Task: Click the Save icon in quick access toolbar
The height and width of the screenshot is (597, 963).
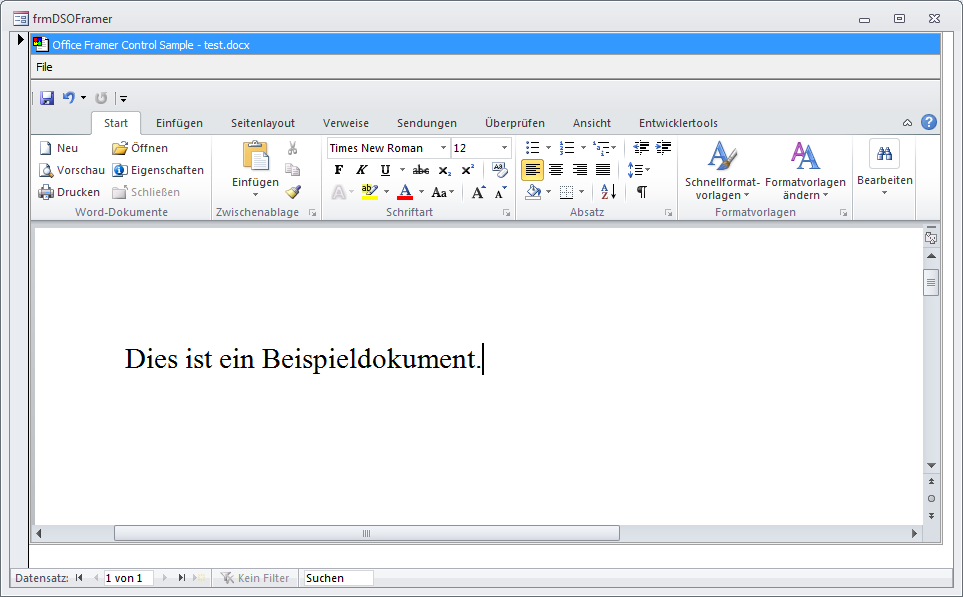Action: click(x=47, y=98)
